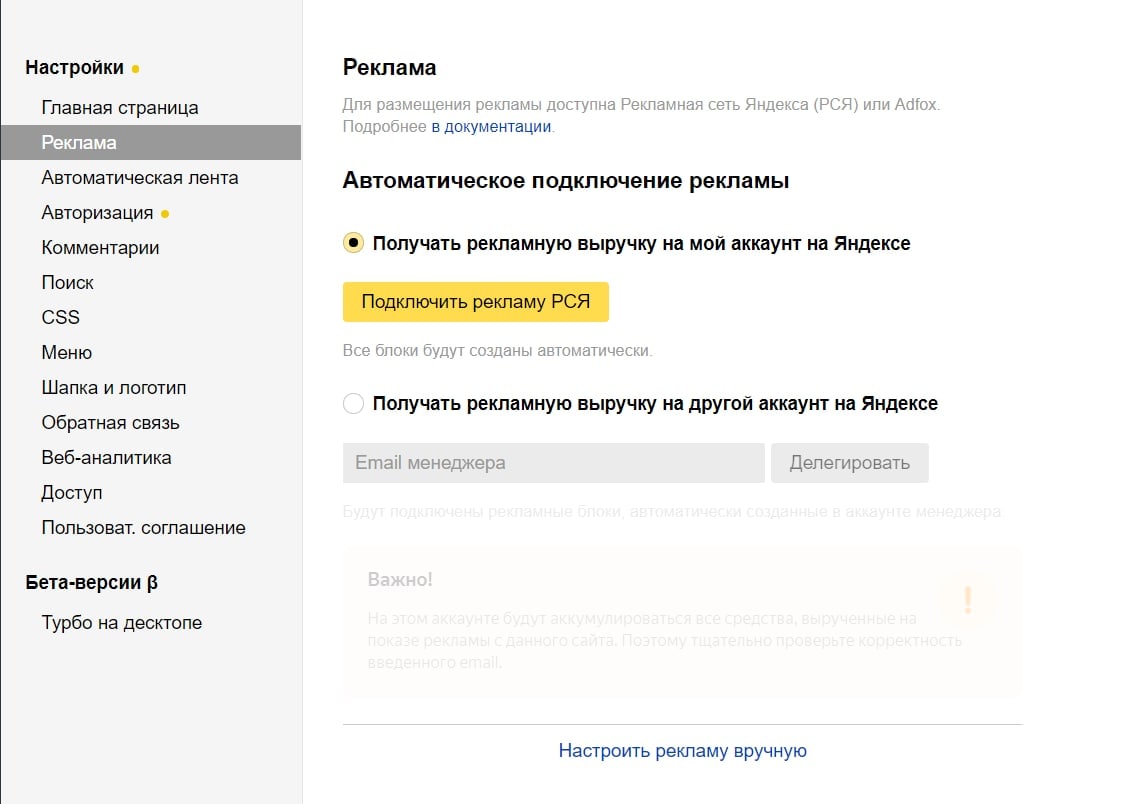Focus the Email менеджера input field
Screen dimensions: 1125x804
[x=553, y=463]
